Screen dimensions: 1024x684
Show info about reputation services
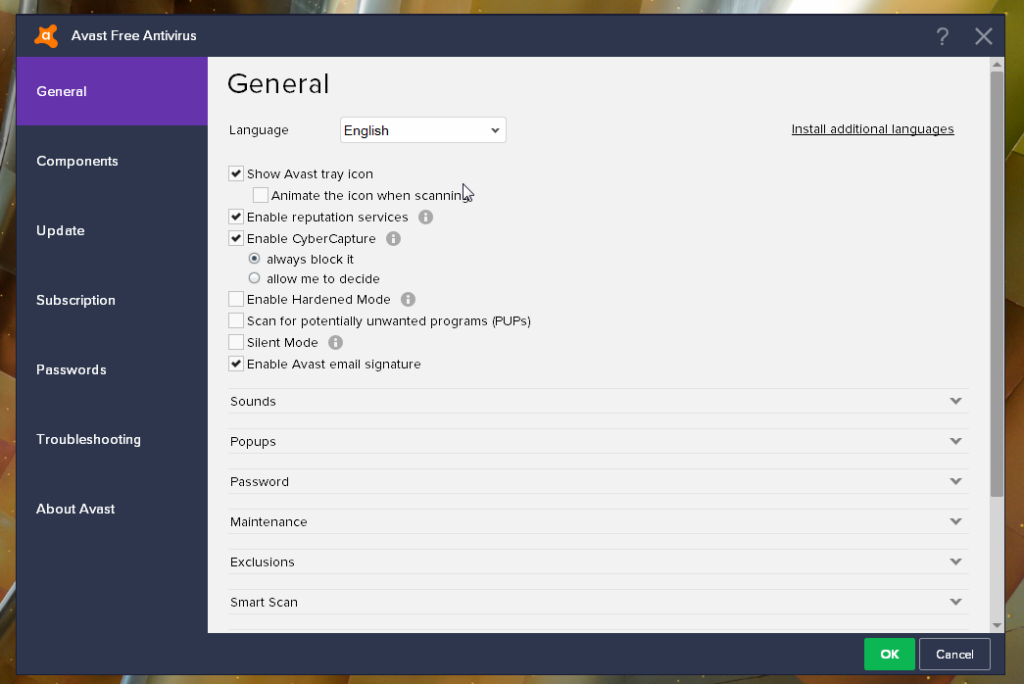pyautogui.click(x=425, y=217)
